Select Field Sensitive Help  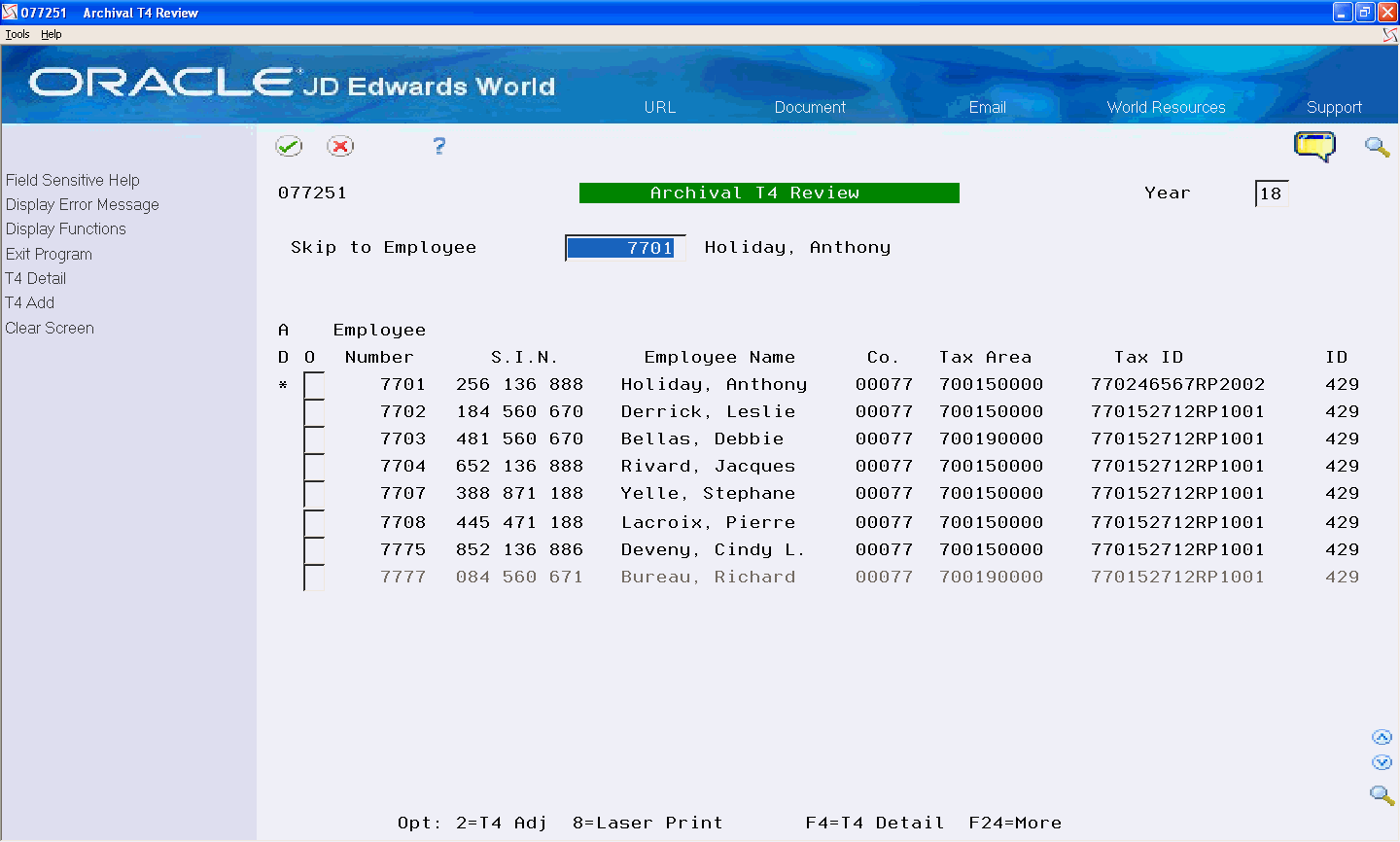coord(73,180)
